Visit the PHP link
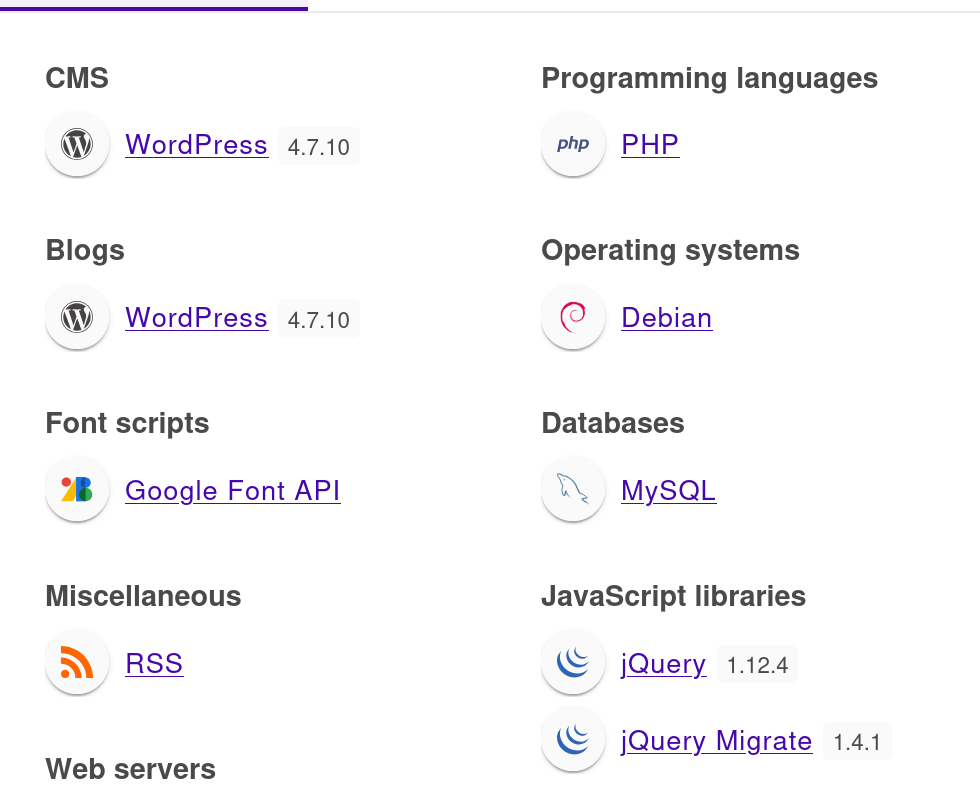 pyautogui.click(x=650, y=145)
